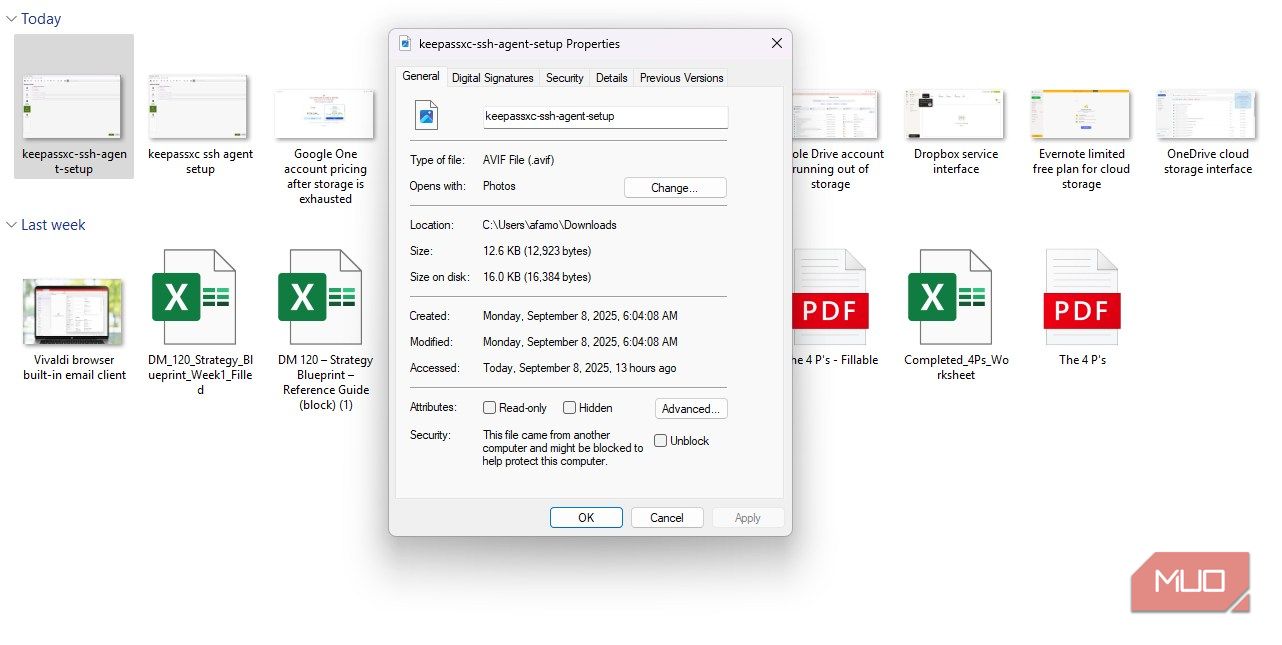The image size is (1282, 645).
Task: Select the Google One account pricing image
Action: click(x=324, y=114)
